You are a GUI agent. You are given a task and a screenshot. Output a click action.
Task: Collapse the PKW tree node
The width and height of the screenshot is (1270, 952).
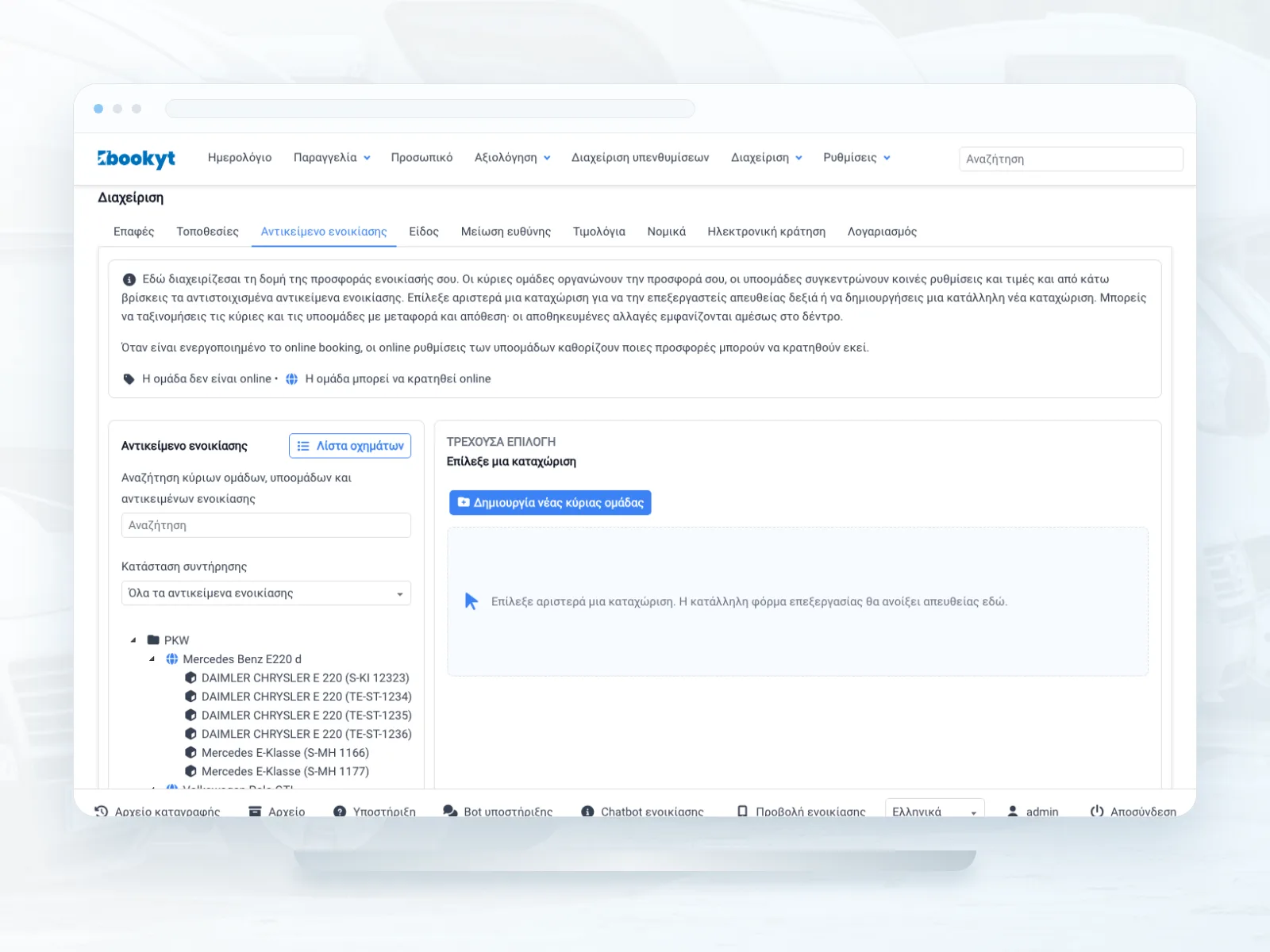[x=133, y=640]
